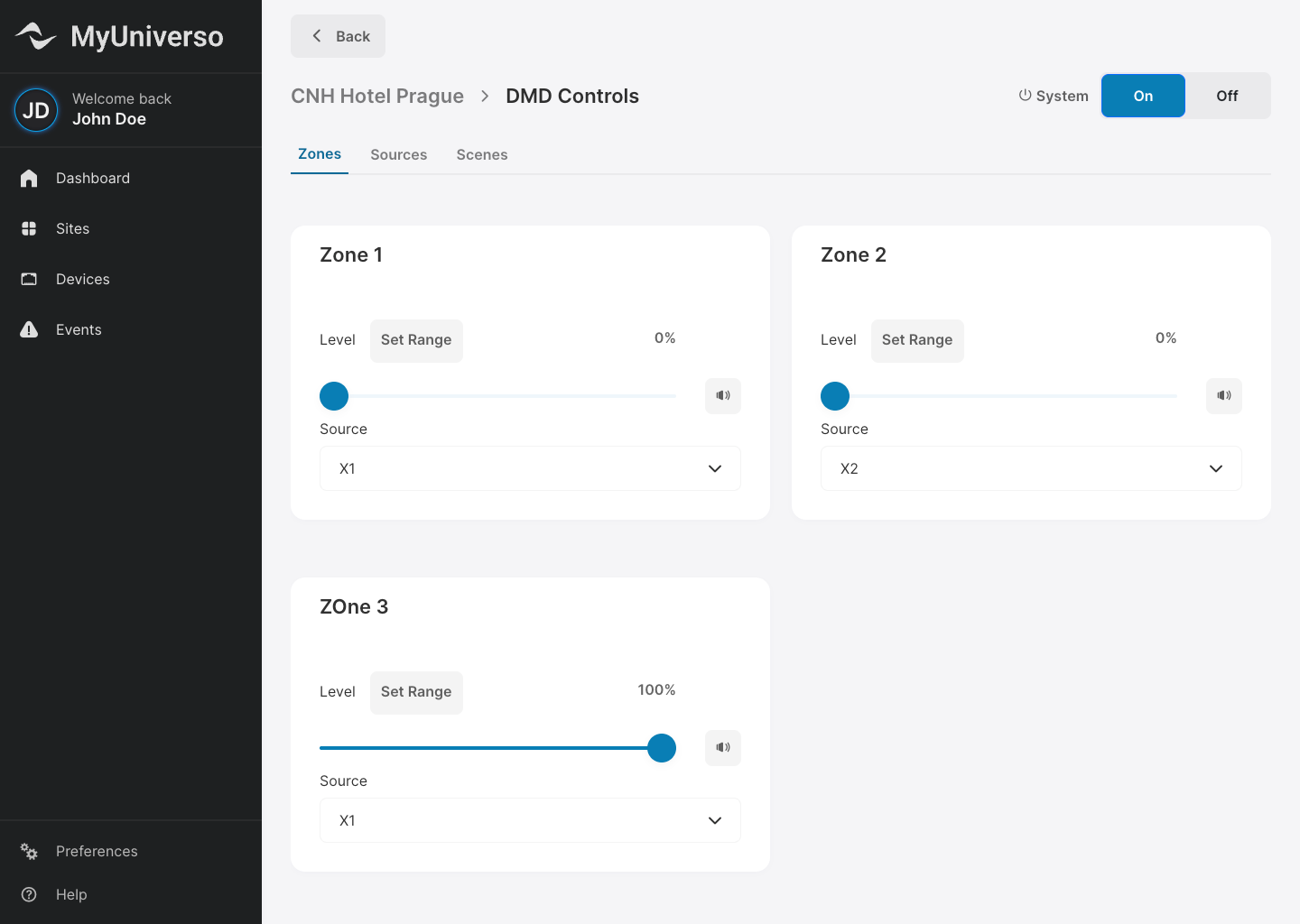Click the DMD Controls breadcrumb title
The image size is (1300, 924).
pyautogui.click(x=572, y=96)
